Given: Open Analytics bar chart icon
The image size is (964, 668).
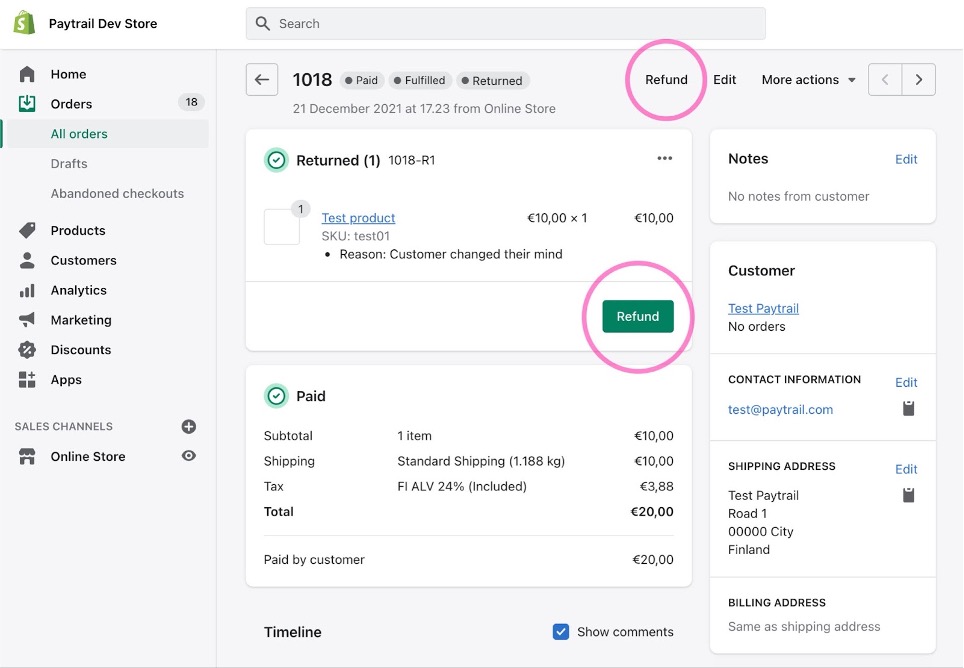Looking at the screenshot, I should pos(27,290).
